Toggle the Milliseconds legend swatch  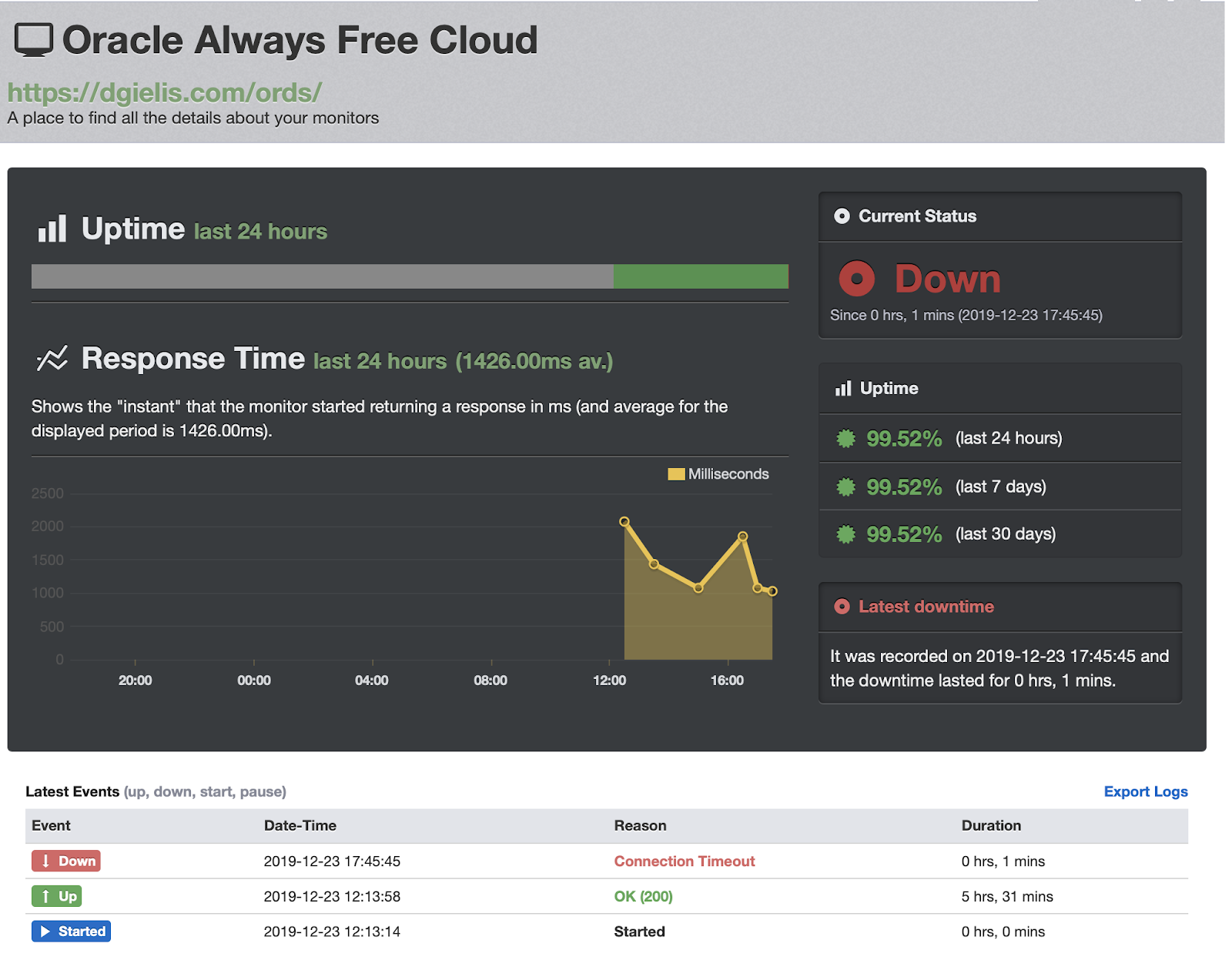676,474
